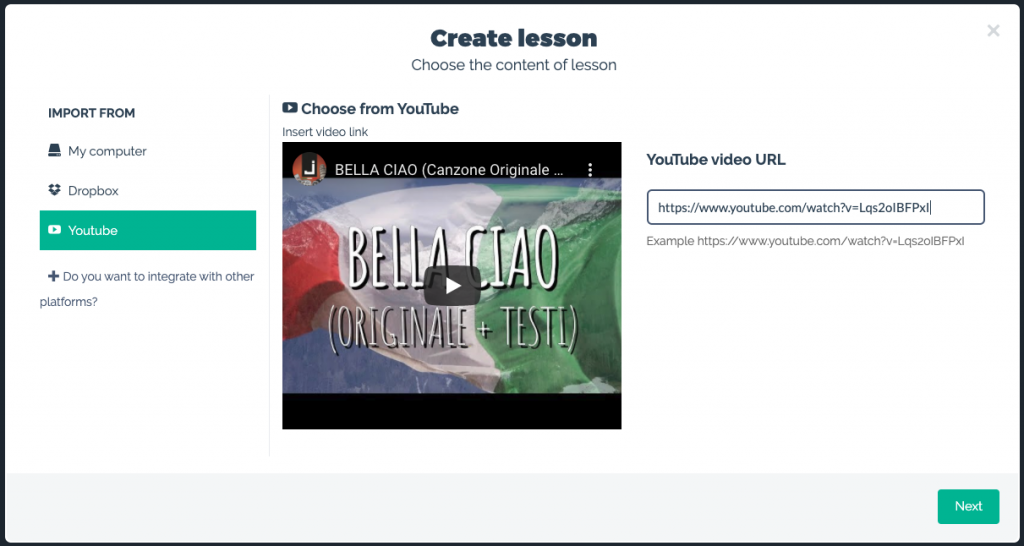1024x546 pixels.
Task: Click the Create lesson title
Action: (x=513, y=38)
